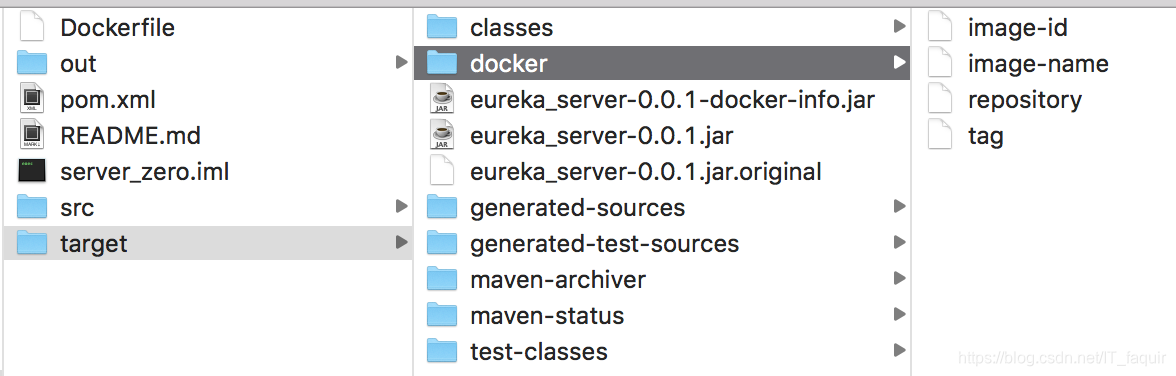1176x376 pixels.
Task: Expand the maven-status folder arrow
Action: coord(899,314)
